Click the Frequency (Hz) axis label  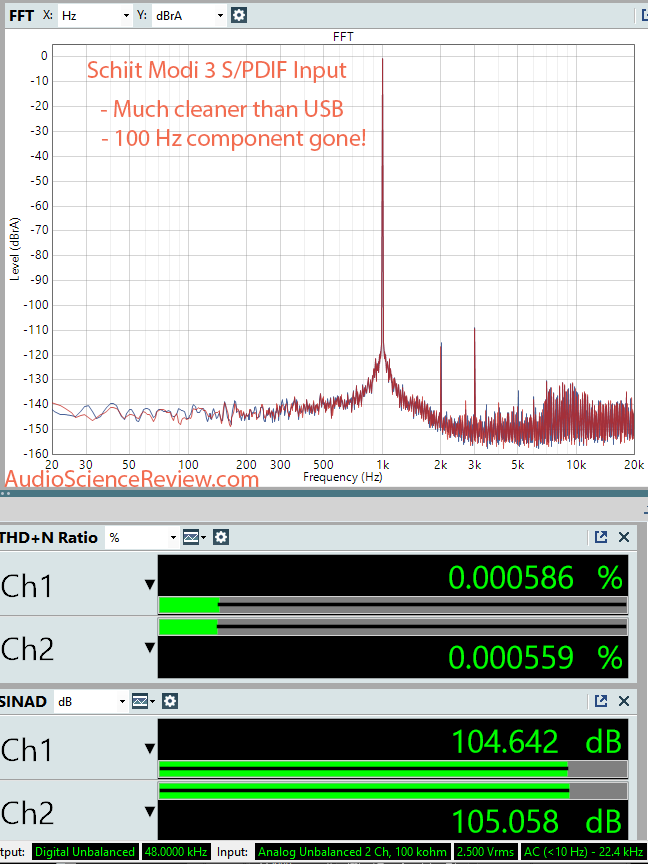tap(342, 477)
